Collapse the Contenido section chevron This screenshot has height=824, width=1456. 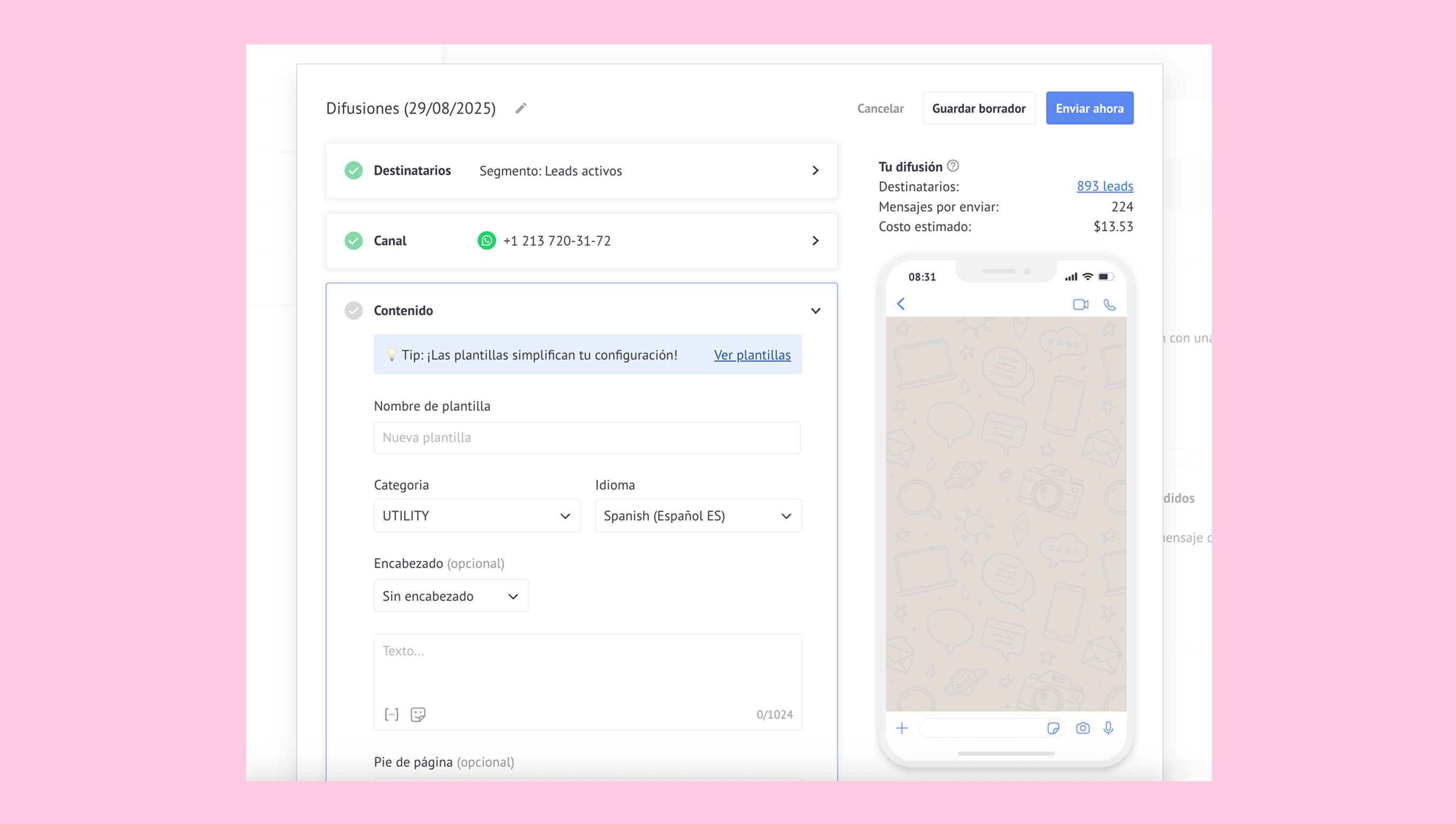click(815, 311)
